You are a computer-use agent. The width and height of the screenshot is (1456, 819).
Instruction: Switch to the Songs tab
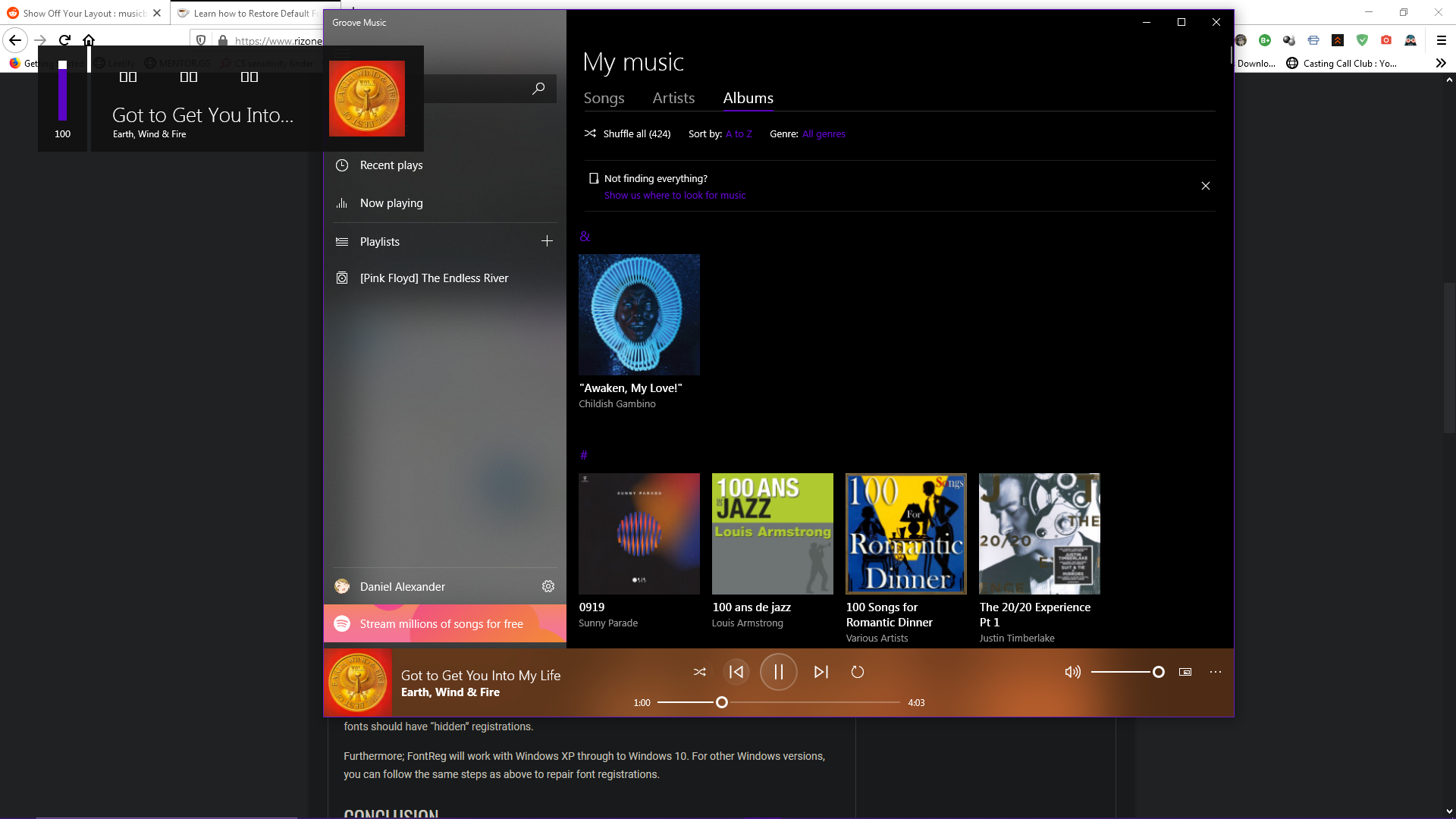[604, 98]
